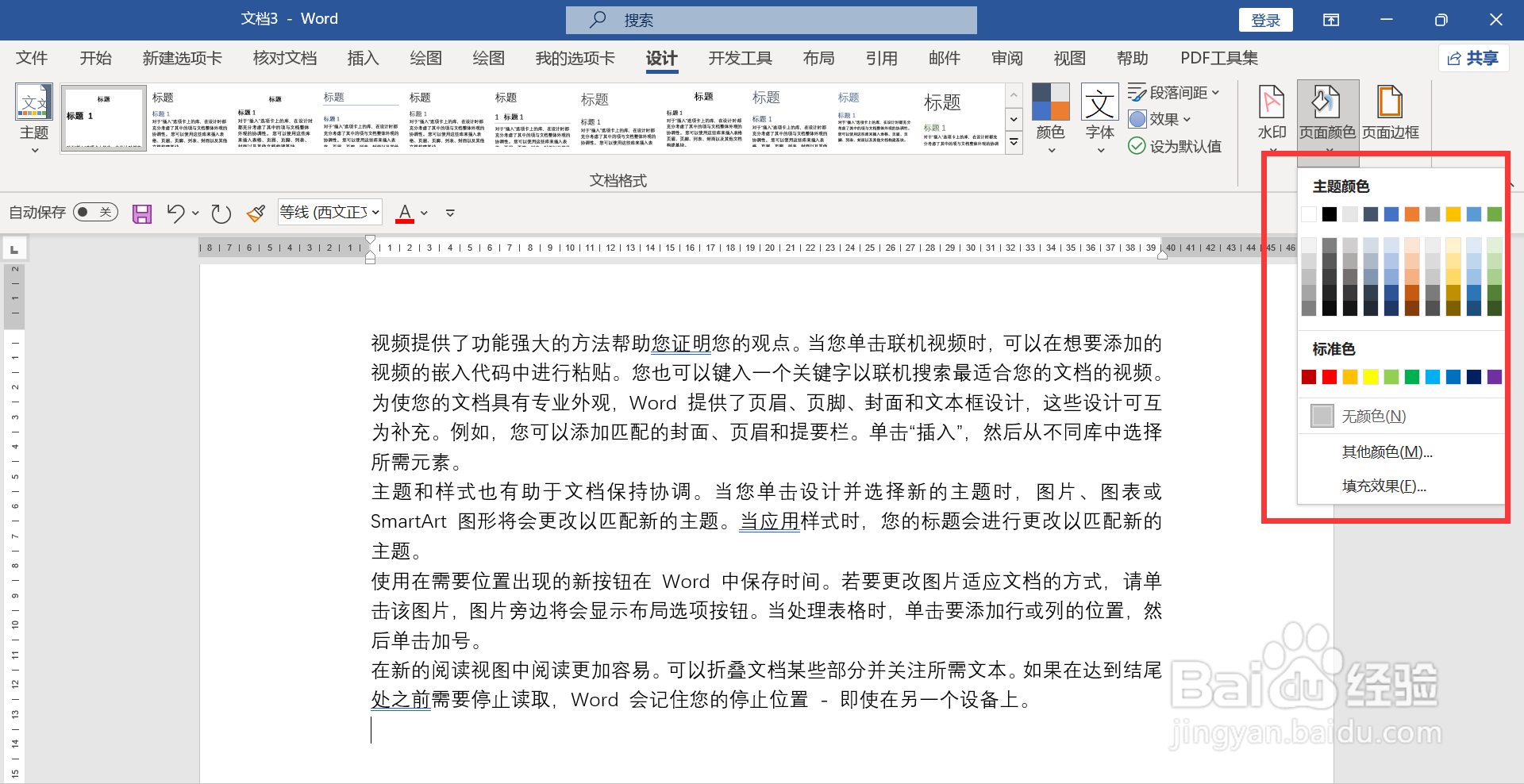Open the File (文件) tab
The width and height of the screenshot is (1524, 784).
(32, 58)
